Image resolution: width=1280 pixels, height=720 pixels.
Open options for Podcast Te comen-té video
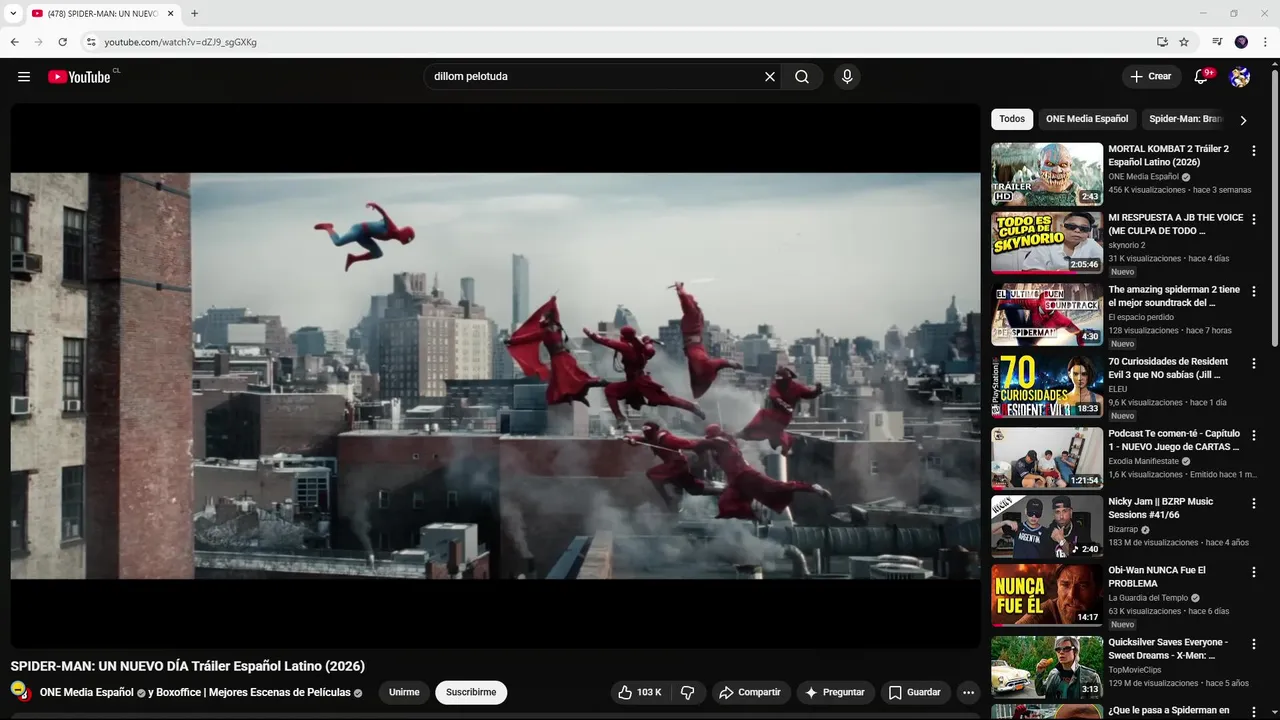[x=1254, y=436]
